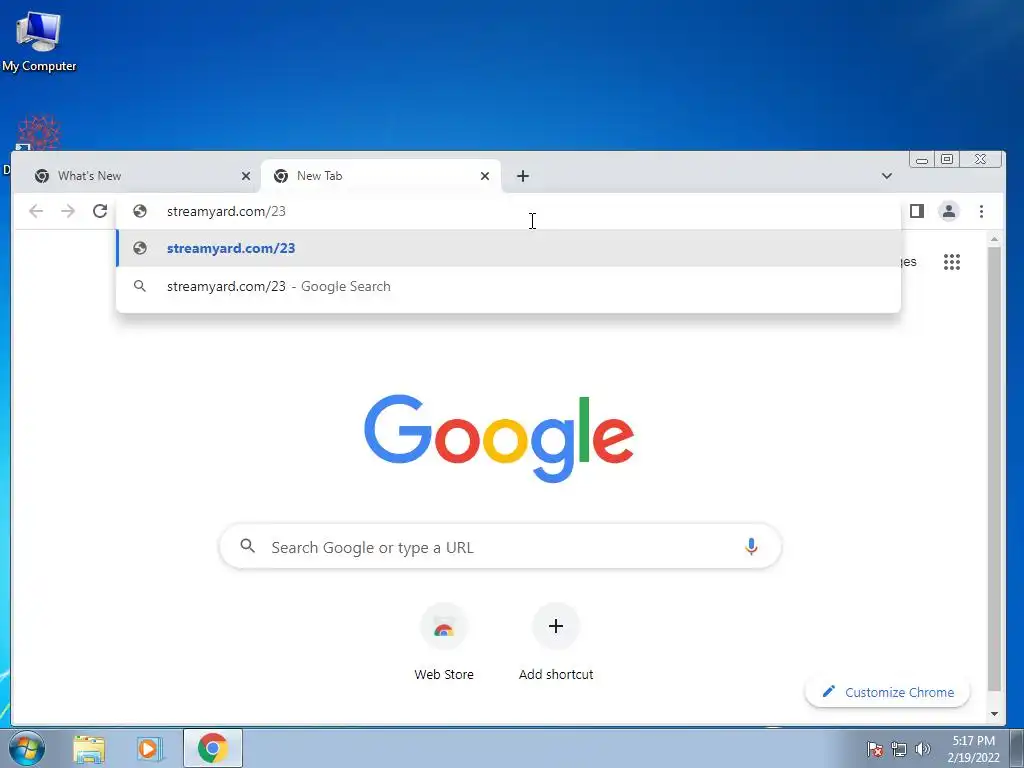Click the browser back arrow

pos(36,211)
